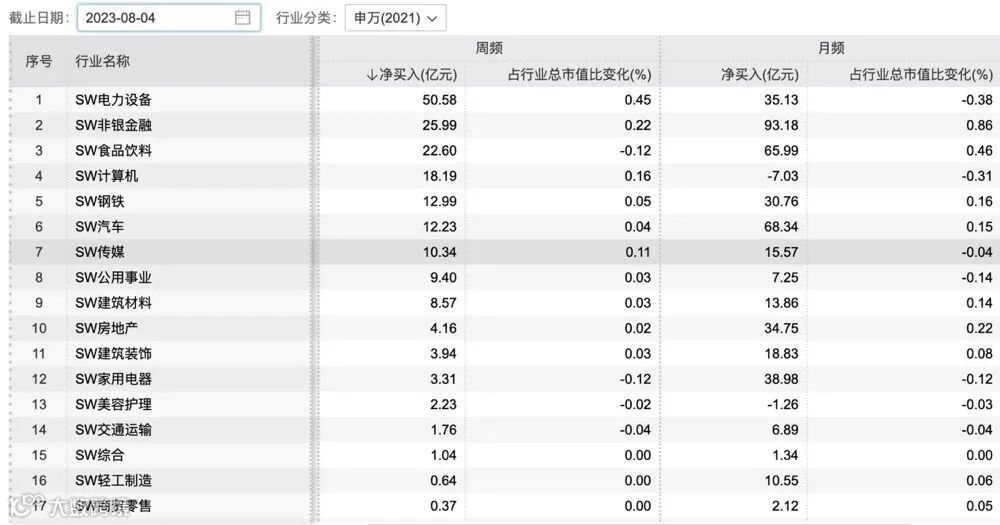The image size is (1000, 525).
Task: Select row SW家用电器
Action: click(504, 379)
